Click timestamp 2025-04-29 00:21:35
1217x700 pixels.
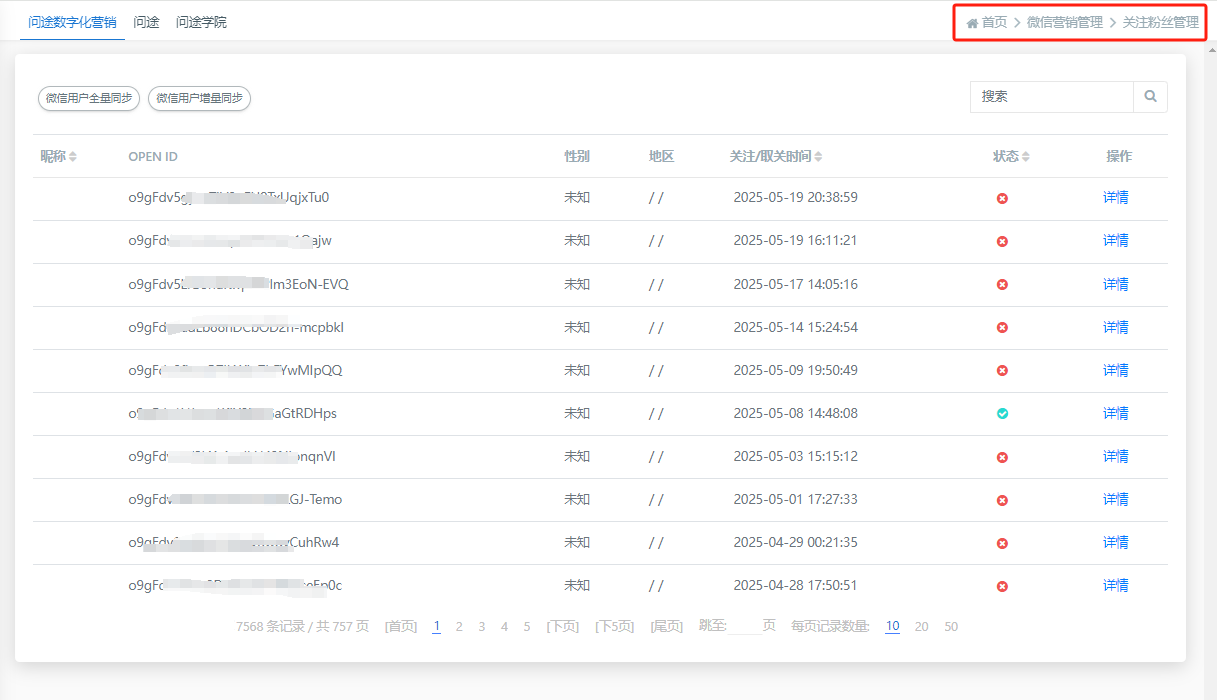(795, 542)
